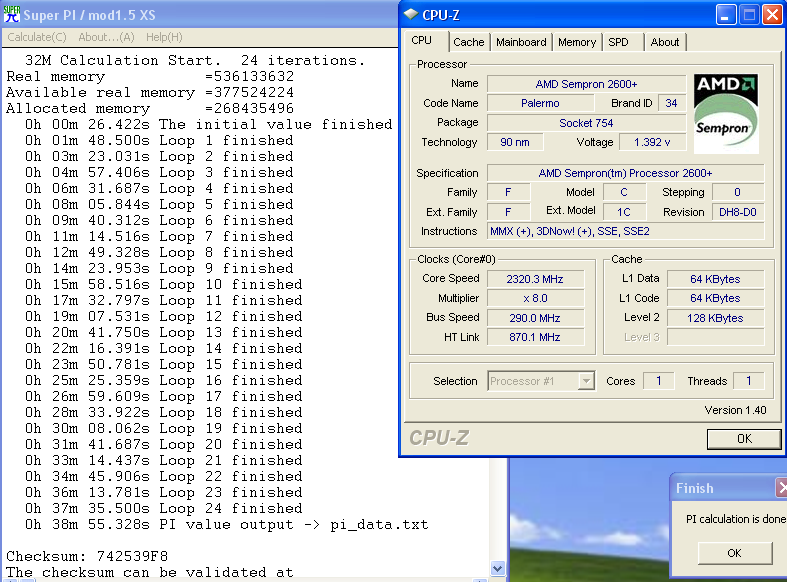Click the 'Loop 24 finished' line

[x=164, y=508]
